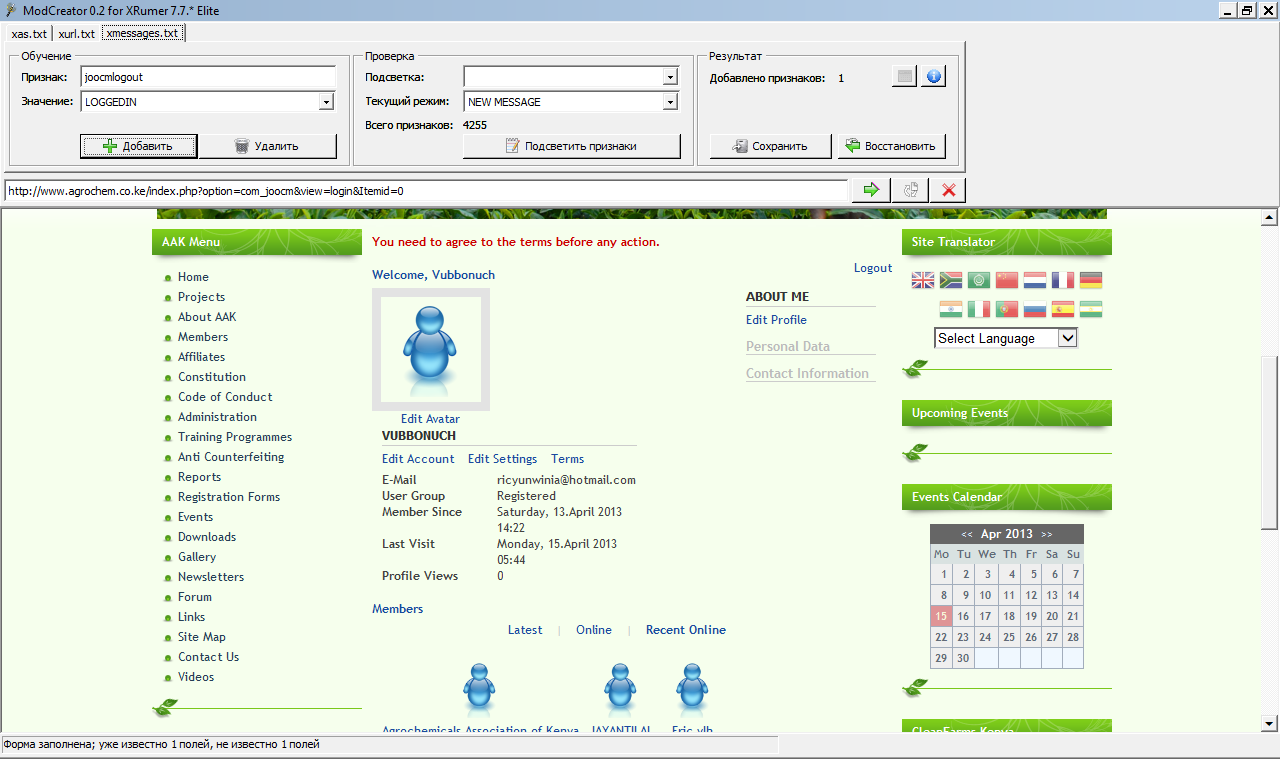Open the Select Language dropdown
1280x759 pixels.
(1006, 338)
